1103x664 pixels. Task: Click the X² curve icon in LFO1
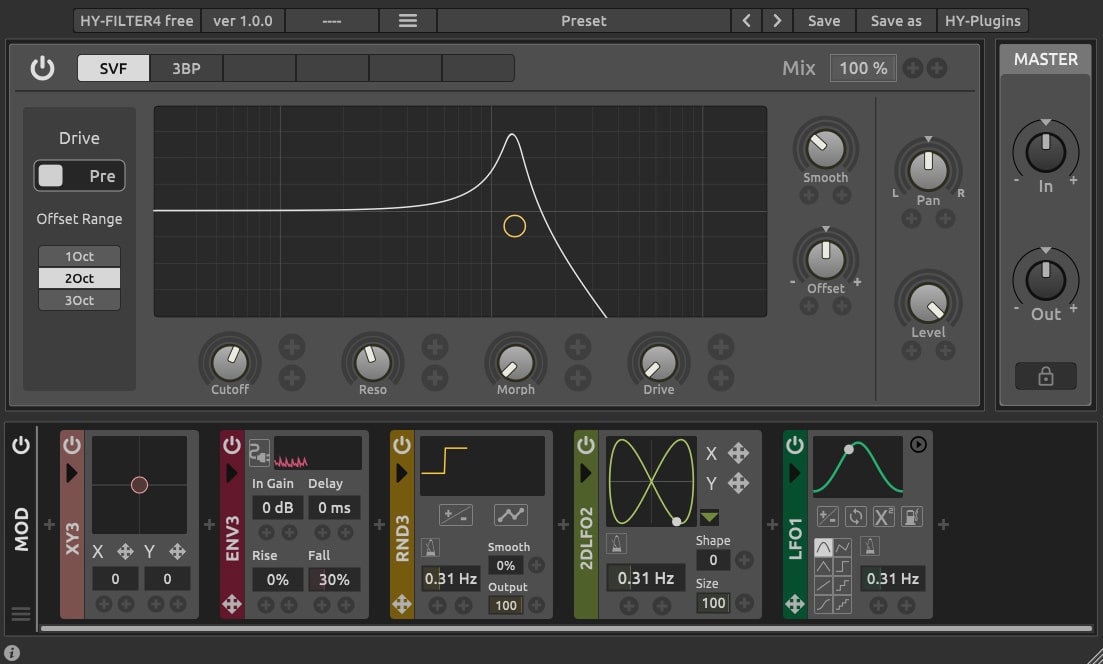(x=882, y=516)
